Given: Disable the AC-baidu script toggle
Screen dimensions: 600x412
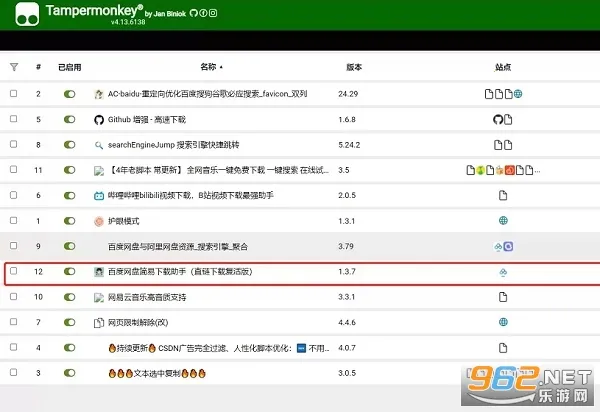Looking at the screenshot, I should click(70, 94).
